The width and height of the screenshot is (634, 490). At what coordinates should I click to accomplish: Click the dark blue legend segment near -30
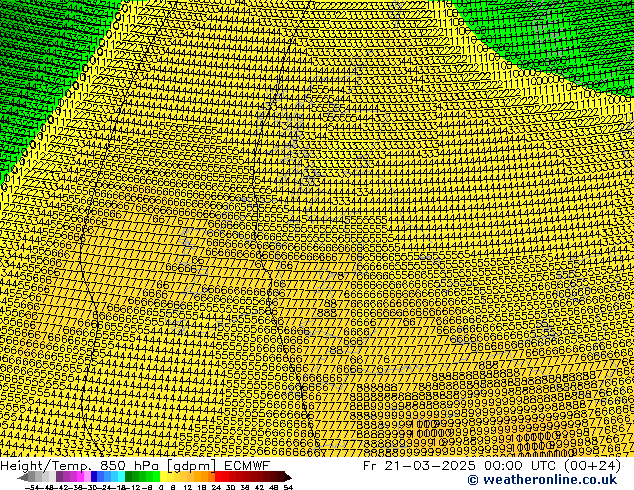[94, 477]
